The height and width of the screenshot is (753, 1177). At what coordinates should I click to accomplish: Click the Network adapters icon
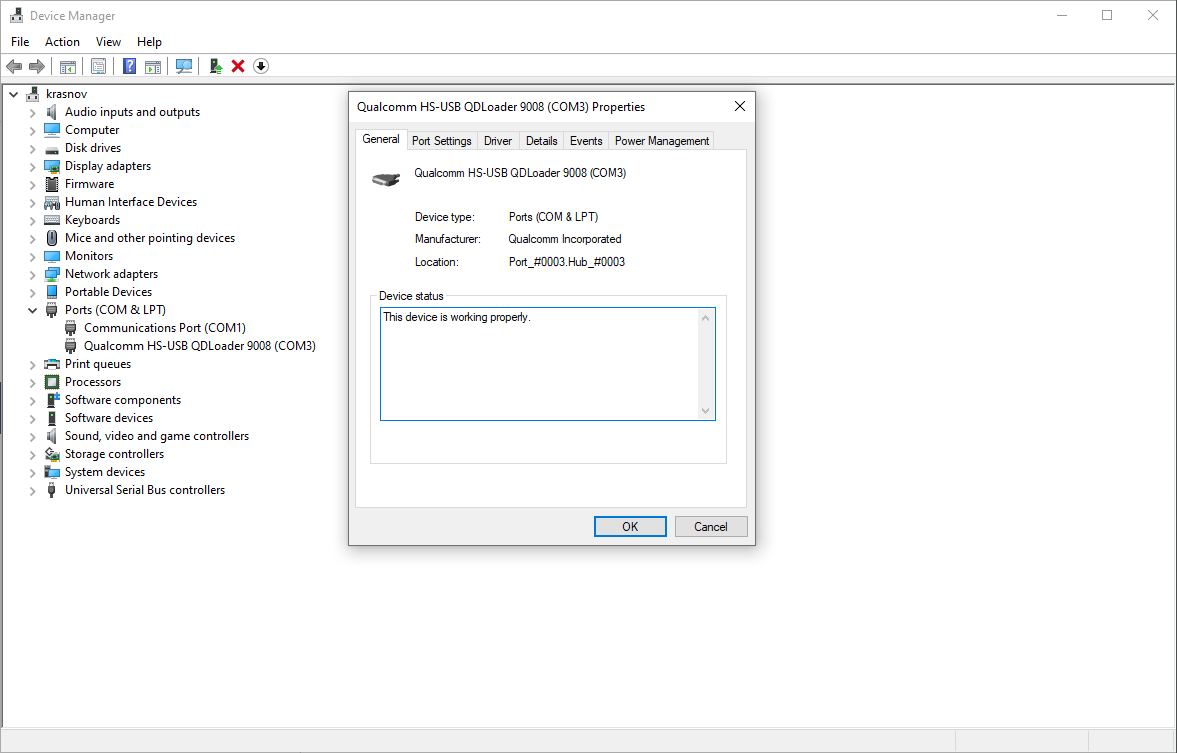tap(52, 274)
